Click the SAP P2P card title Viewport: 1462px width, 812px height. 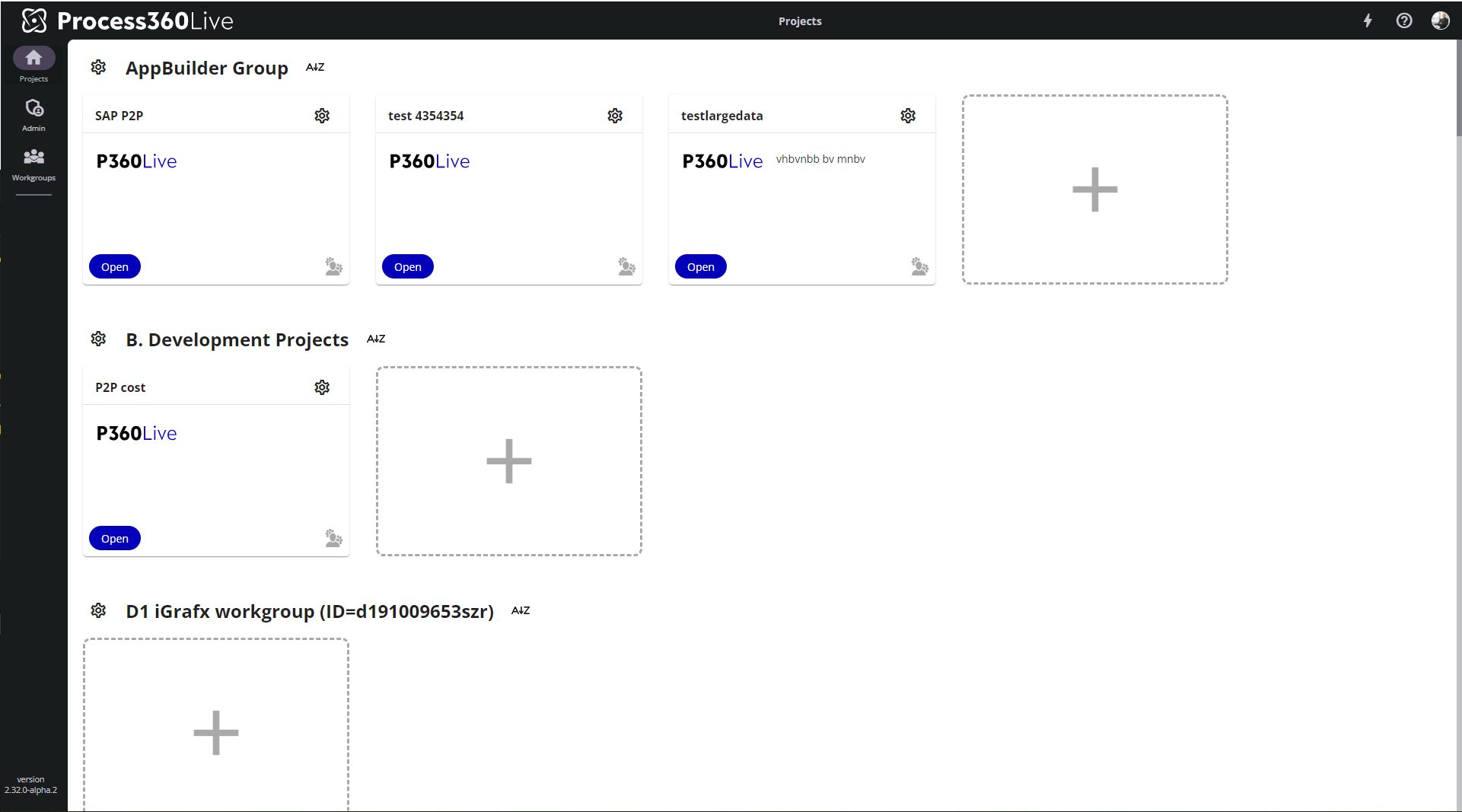coord(119,116)
